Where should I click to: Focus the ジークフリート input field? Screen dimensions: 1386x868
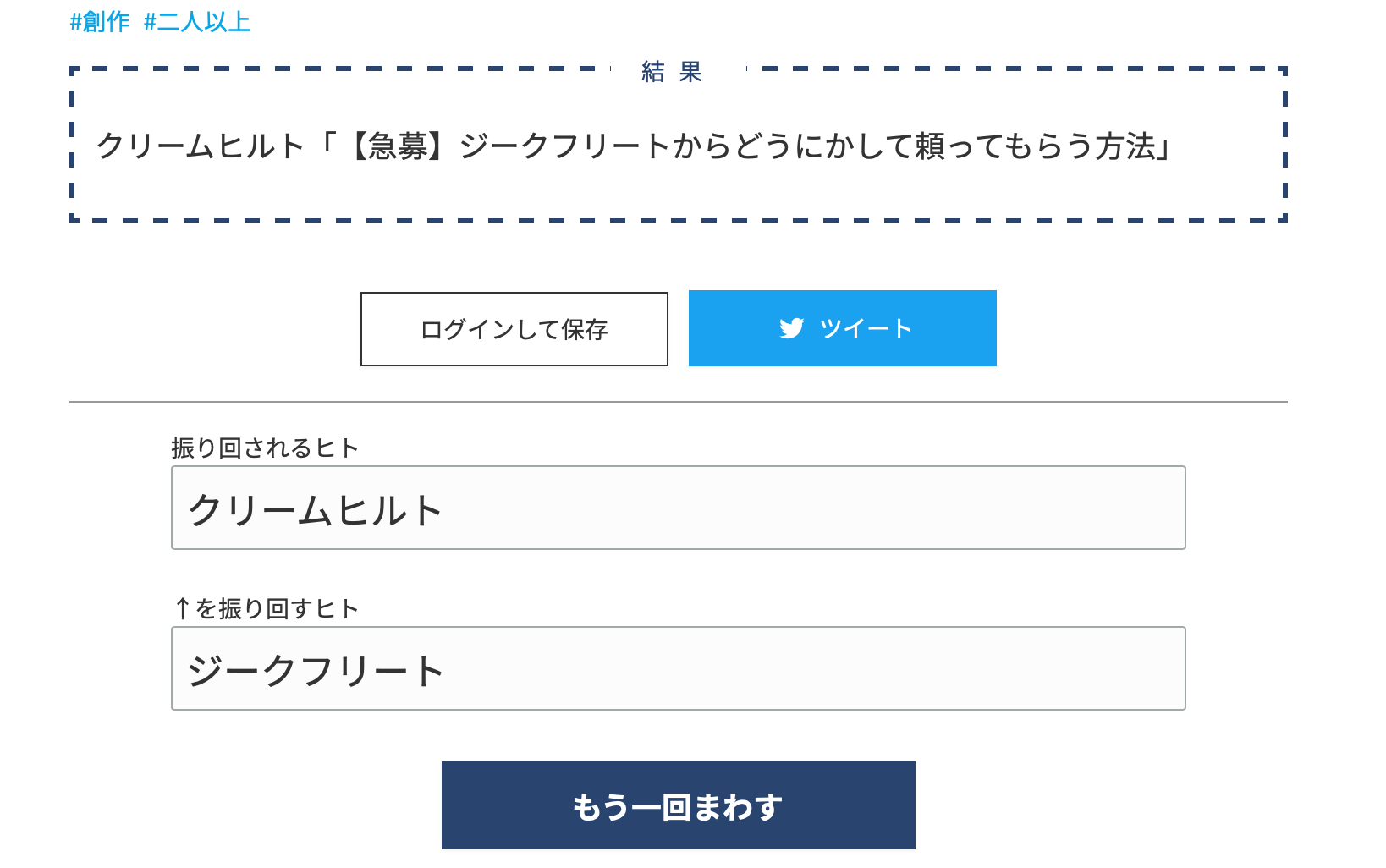679,668
